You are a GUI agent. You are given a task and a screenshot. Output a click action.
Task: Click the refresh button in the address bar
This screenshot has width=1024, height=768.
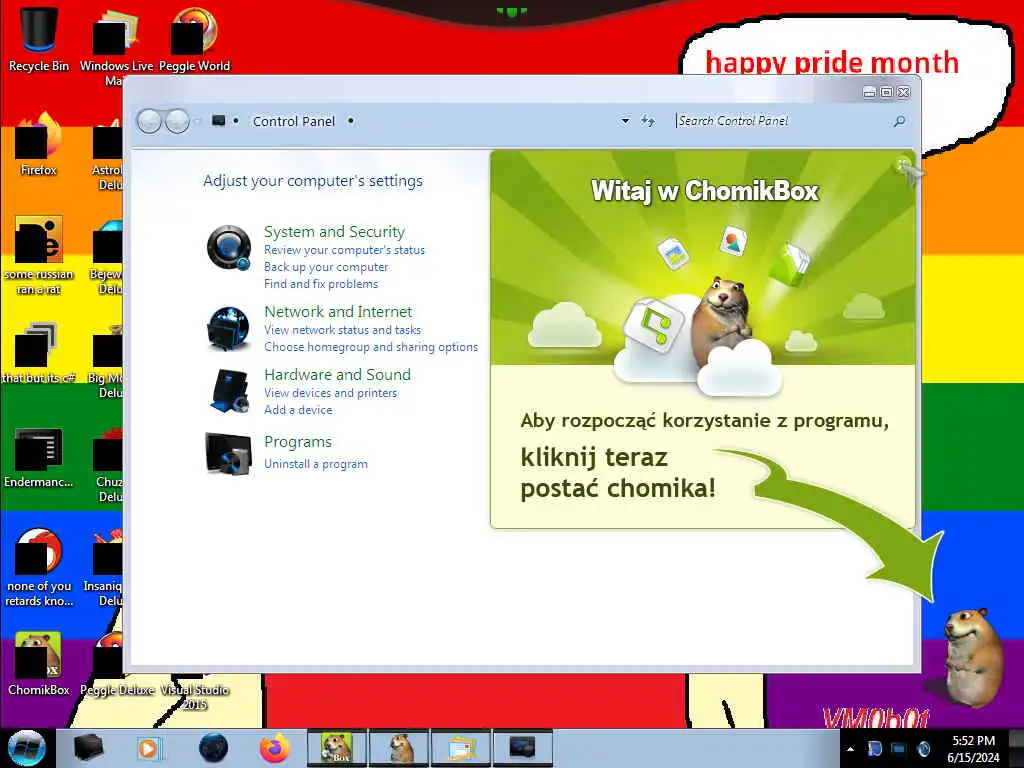pos(647,121)
